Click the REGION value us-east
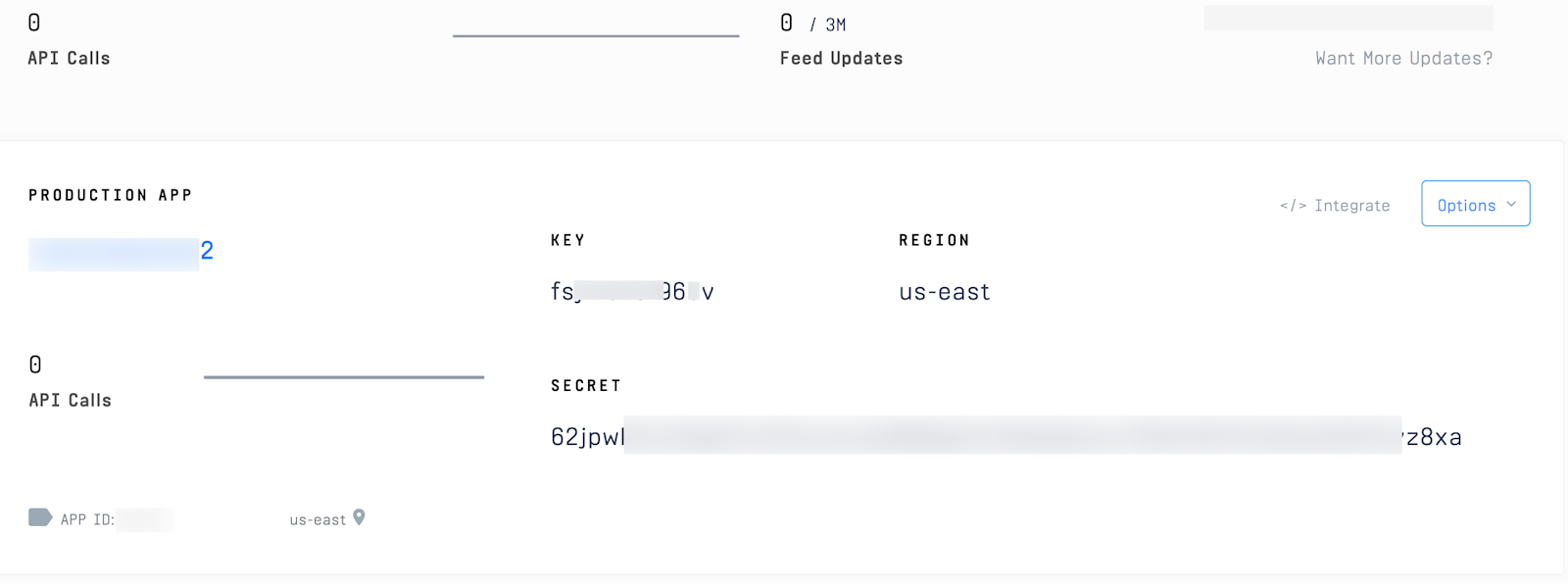 943,290
